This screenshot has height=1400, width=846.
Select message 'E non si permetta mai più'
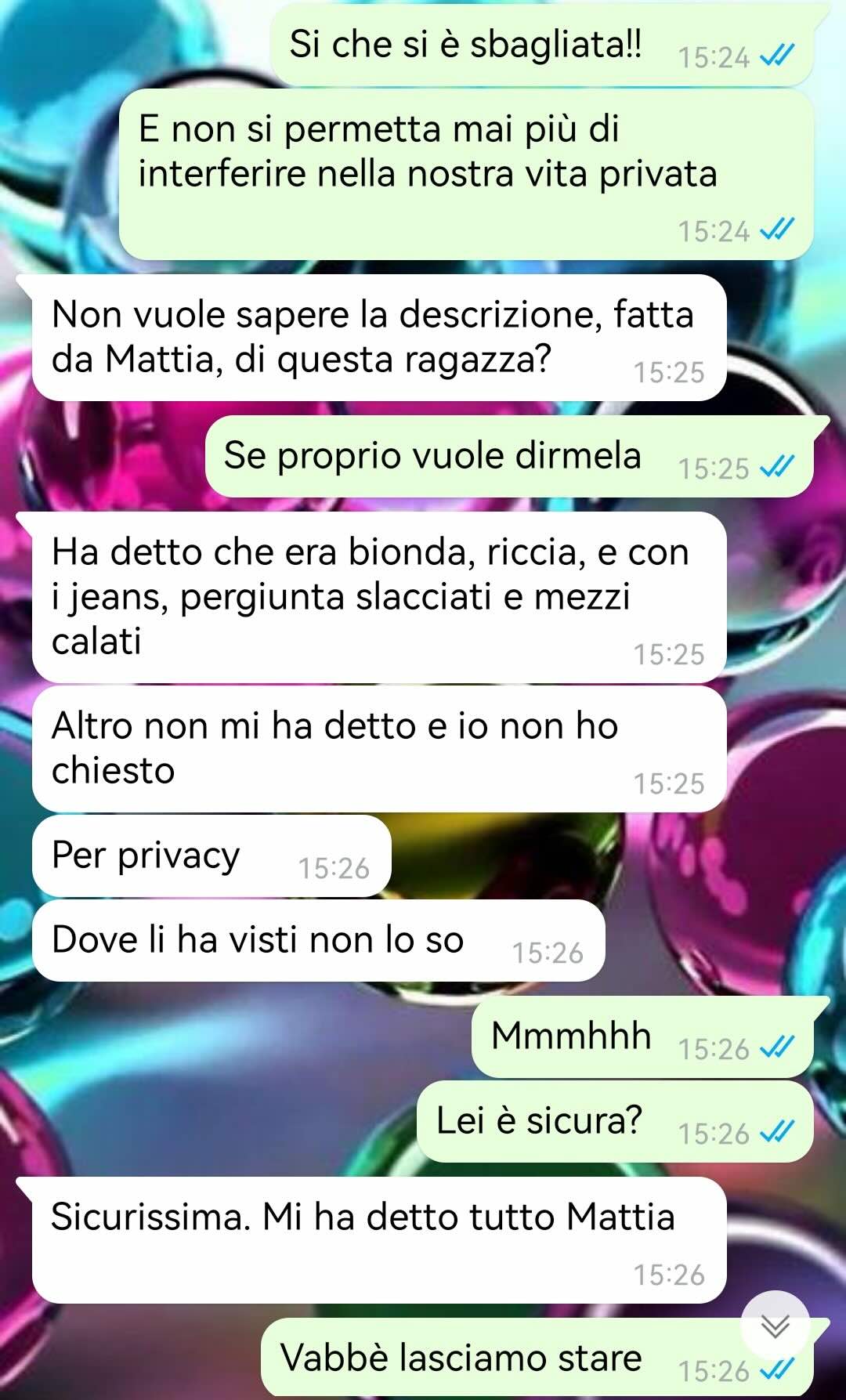(467, 174)
